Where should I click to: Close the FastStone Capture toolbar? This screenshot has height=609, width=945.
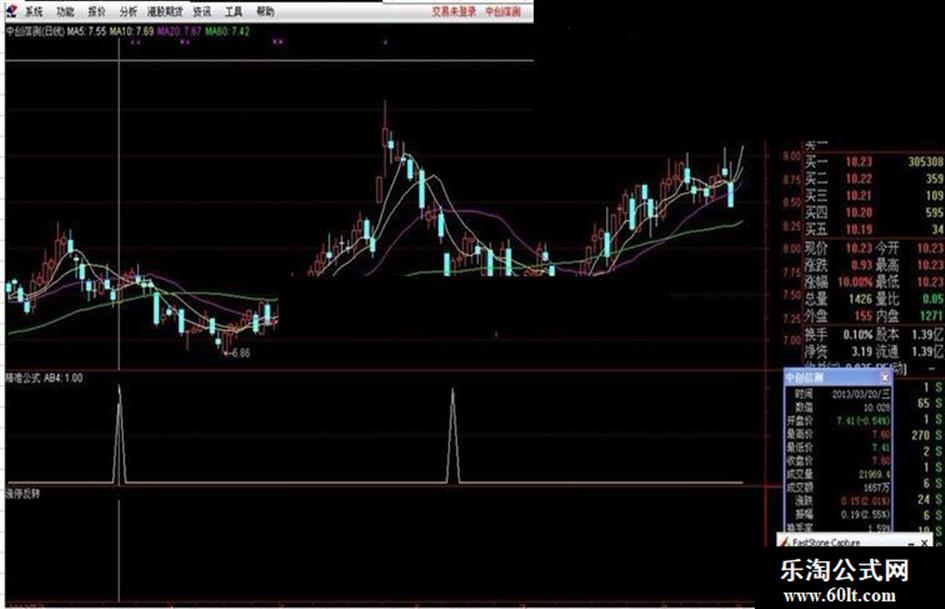925,543
